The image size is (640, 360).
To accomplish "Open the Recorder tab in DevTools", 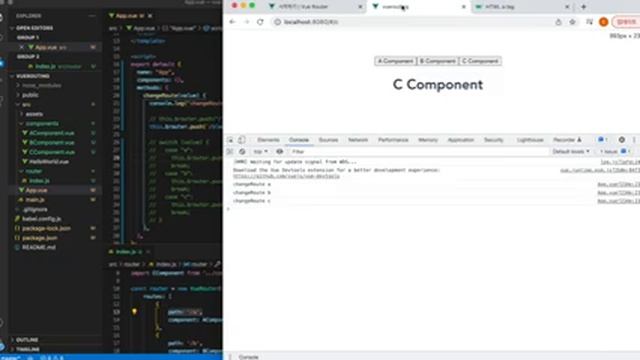I will (x=567, y=140).
